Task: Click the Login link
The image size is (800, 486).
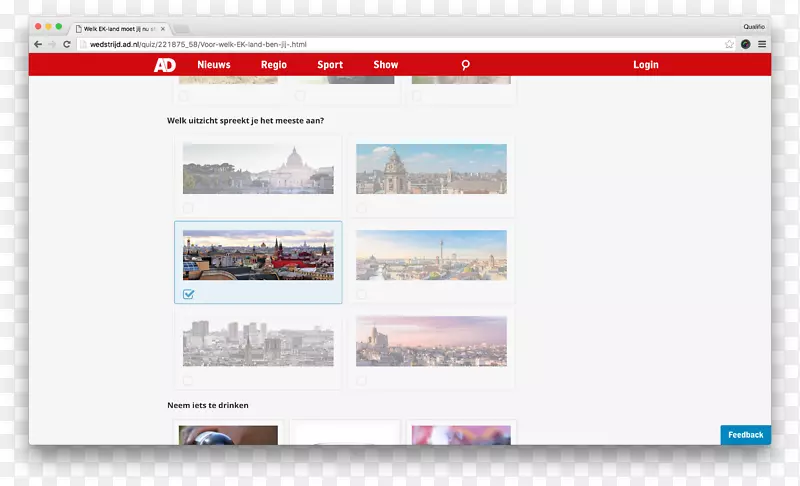Action: (646, 65)
